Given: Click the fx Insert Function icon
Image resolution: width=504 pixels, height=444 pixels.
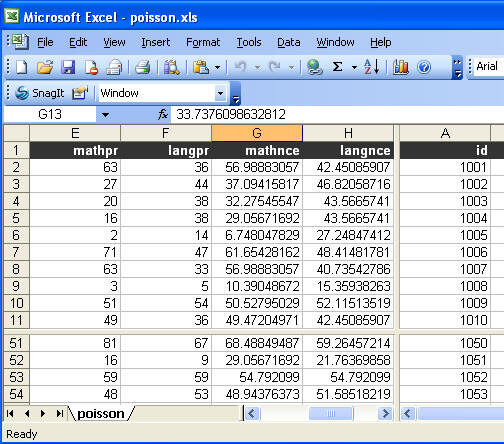Looking at the screenshot, I should coord(163,115).
